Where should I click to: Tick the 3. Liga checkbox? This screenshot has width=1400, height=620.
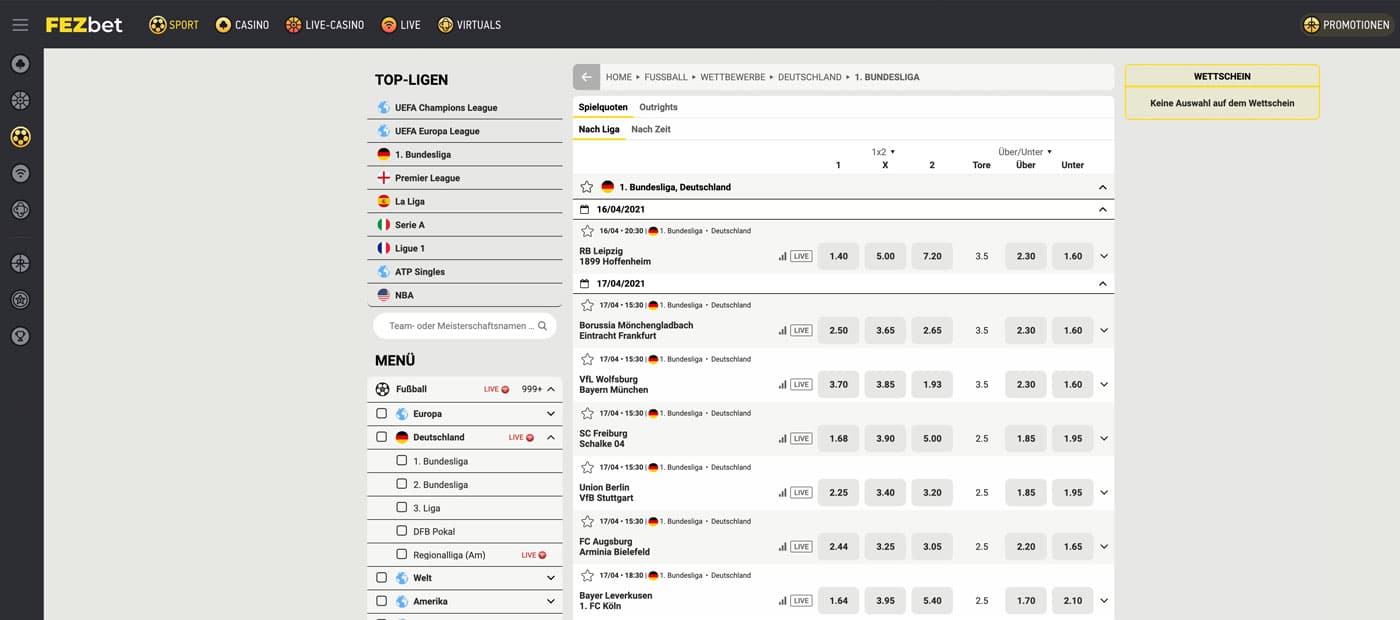(x=402, y=508)
